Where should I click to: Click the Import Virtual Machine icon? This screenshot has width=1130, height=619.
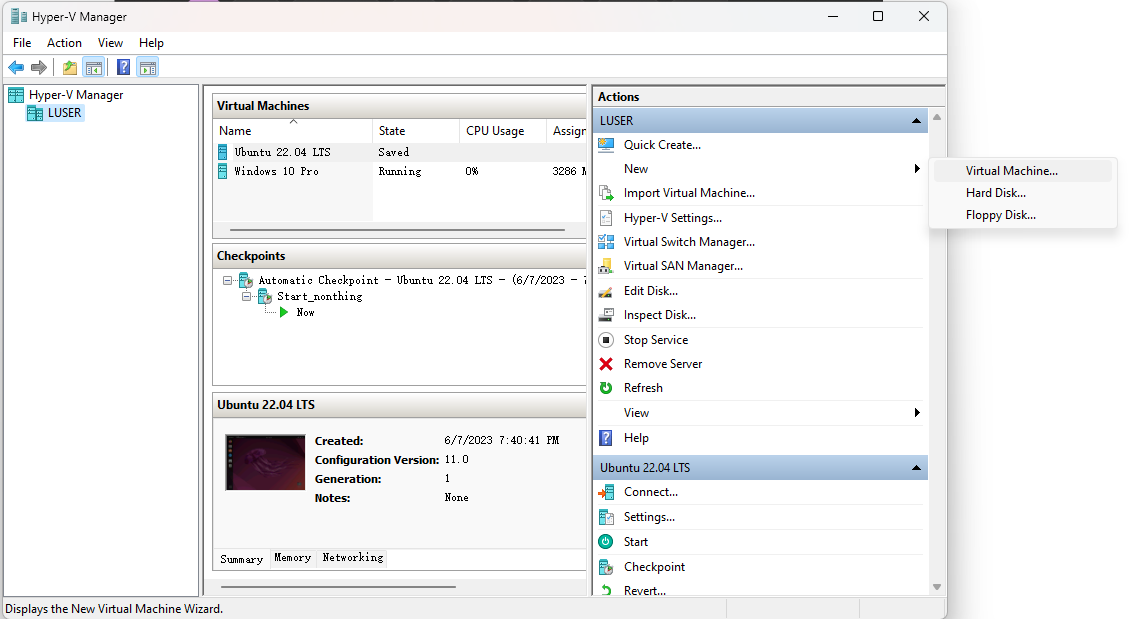point(606,193)
